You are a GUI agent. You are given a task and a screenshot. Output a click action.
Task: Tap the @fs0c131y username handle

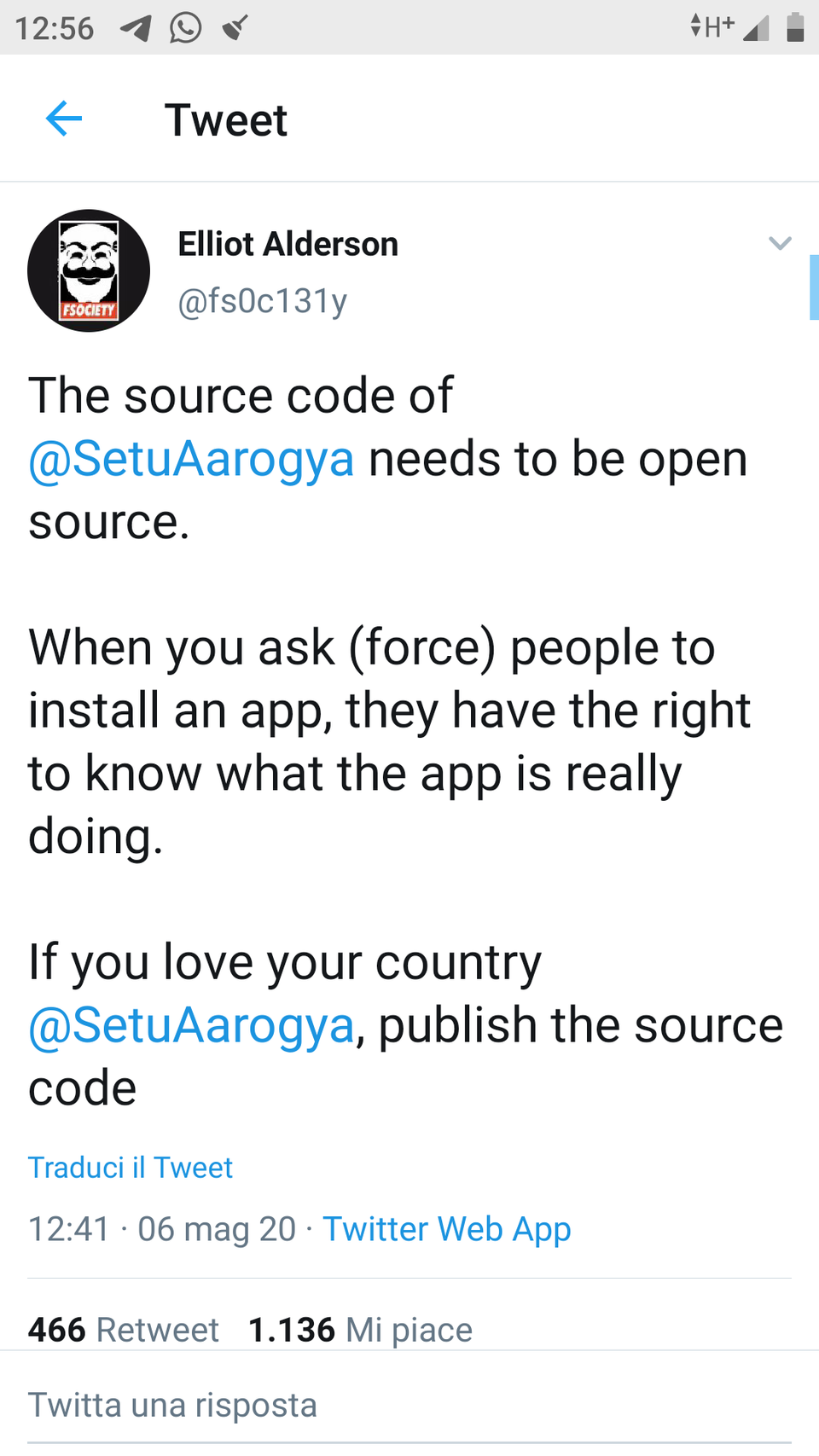point(263,301)
